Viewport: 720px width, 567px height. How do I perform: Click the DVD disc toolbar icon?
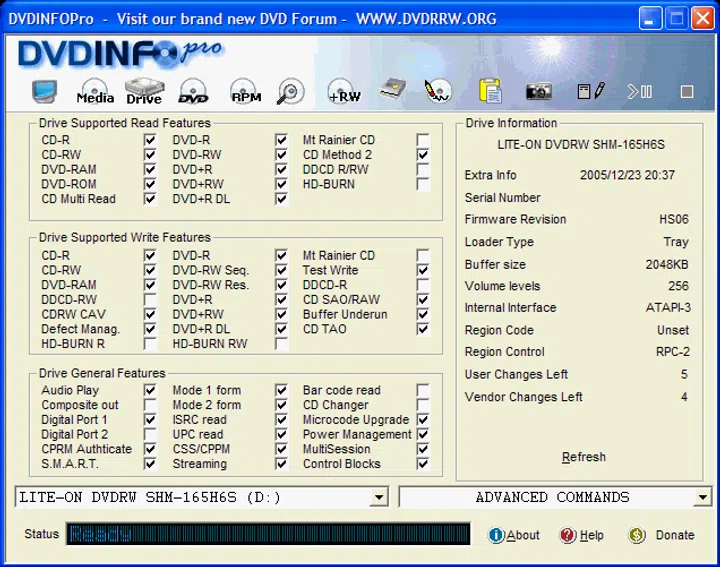coord(193,91)
